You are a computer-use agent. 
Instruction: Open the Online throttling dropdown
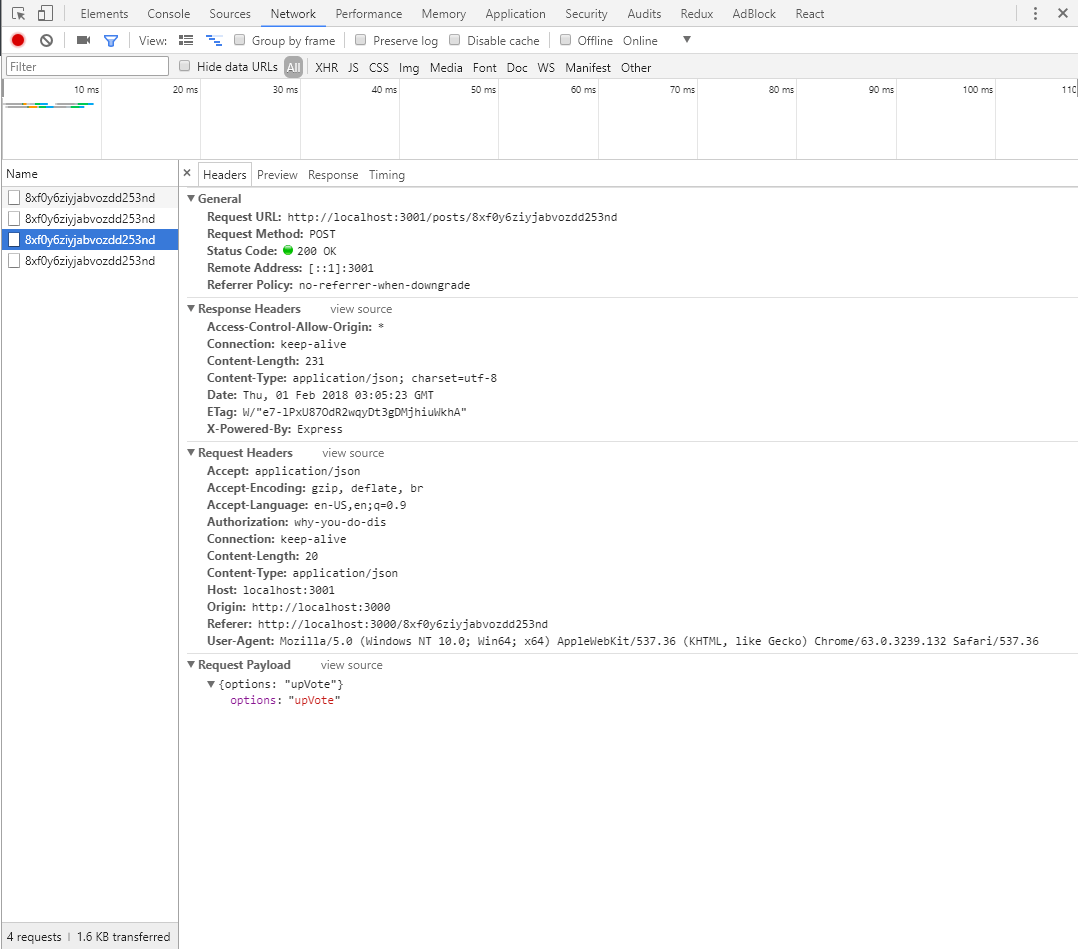686,40
